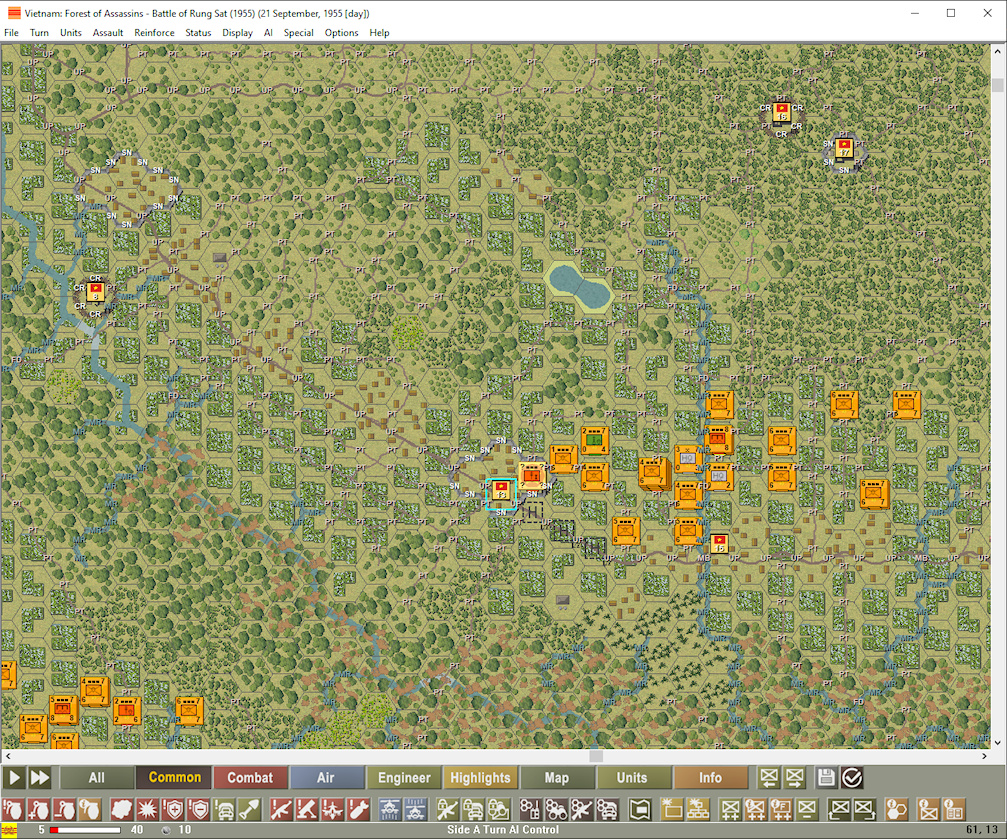Image resolution: width=1007 pixels, height=839 pixels.
Task: Click the second blue helicopter icon
Action: point(416,809)
